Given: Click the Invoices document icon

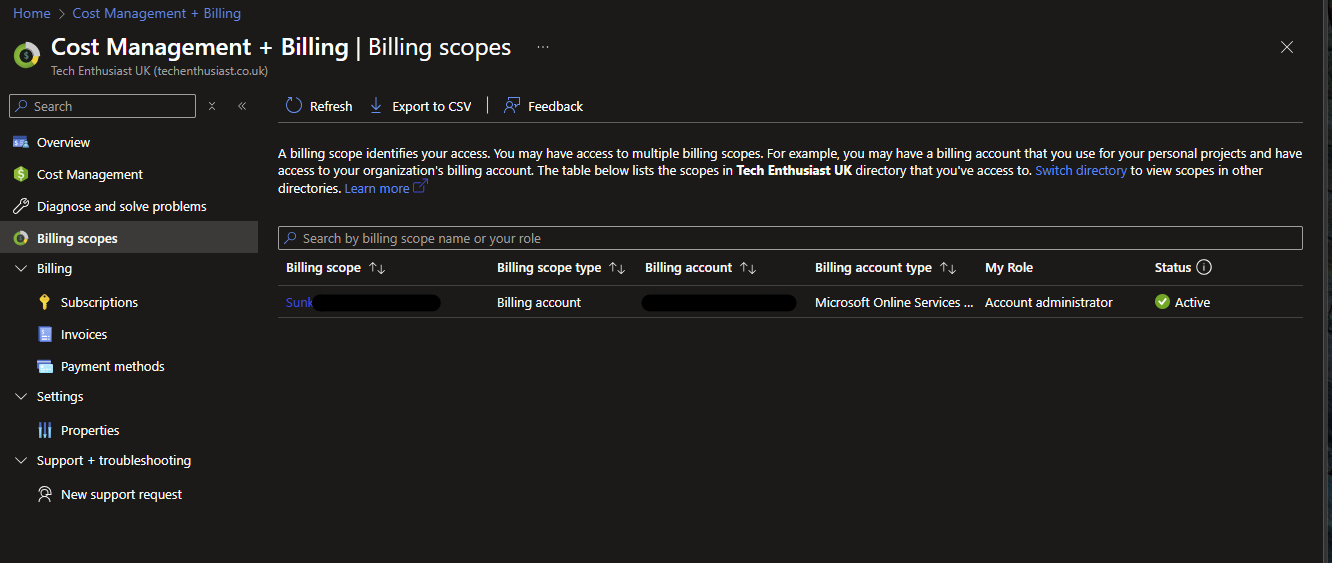Looking at the screenshot, I should [x=44, y=334].
